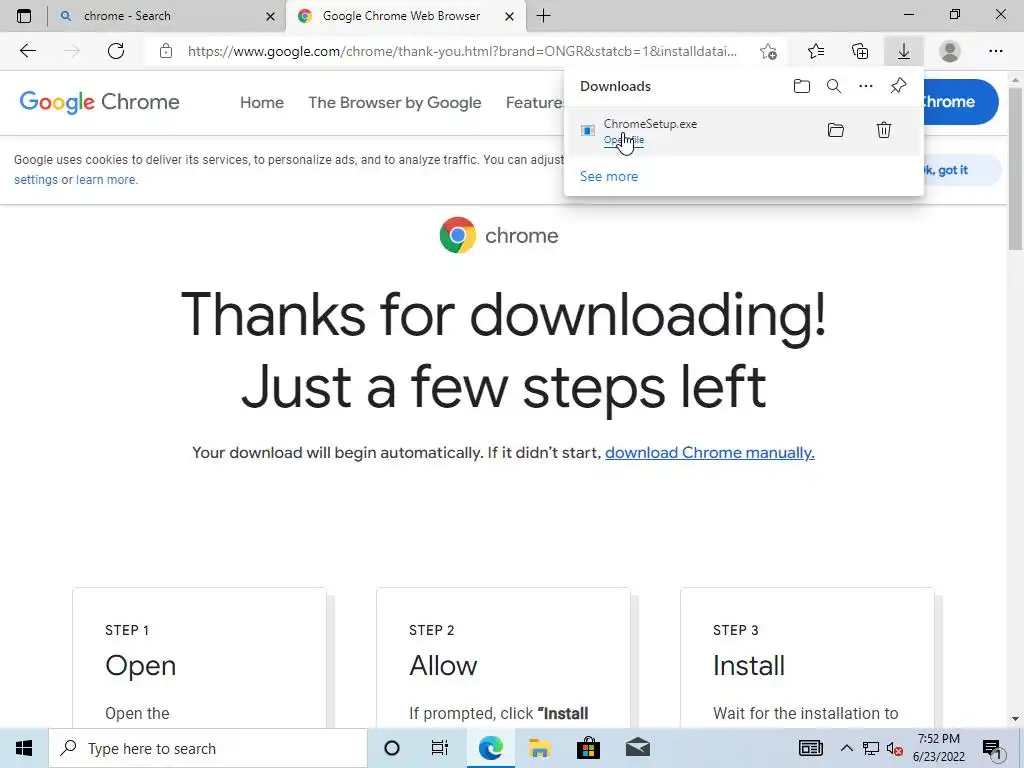1024x768 pixels.
Task: Go back to the previous page
Action: tap(27, 51)
